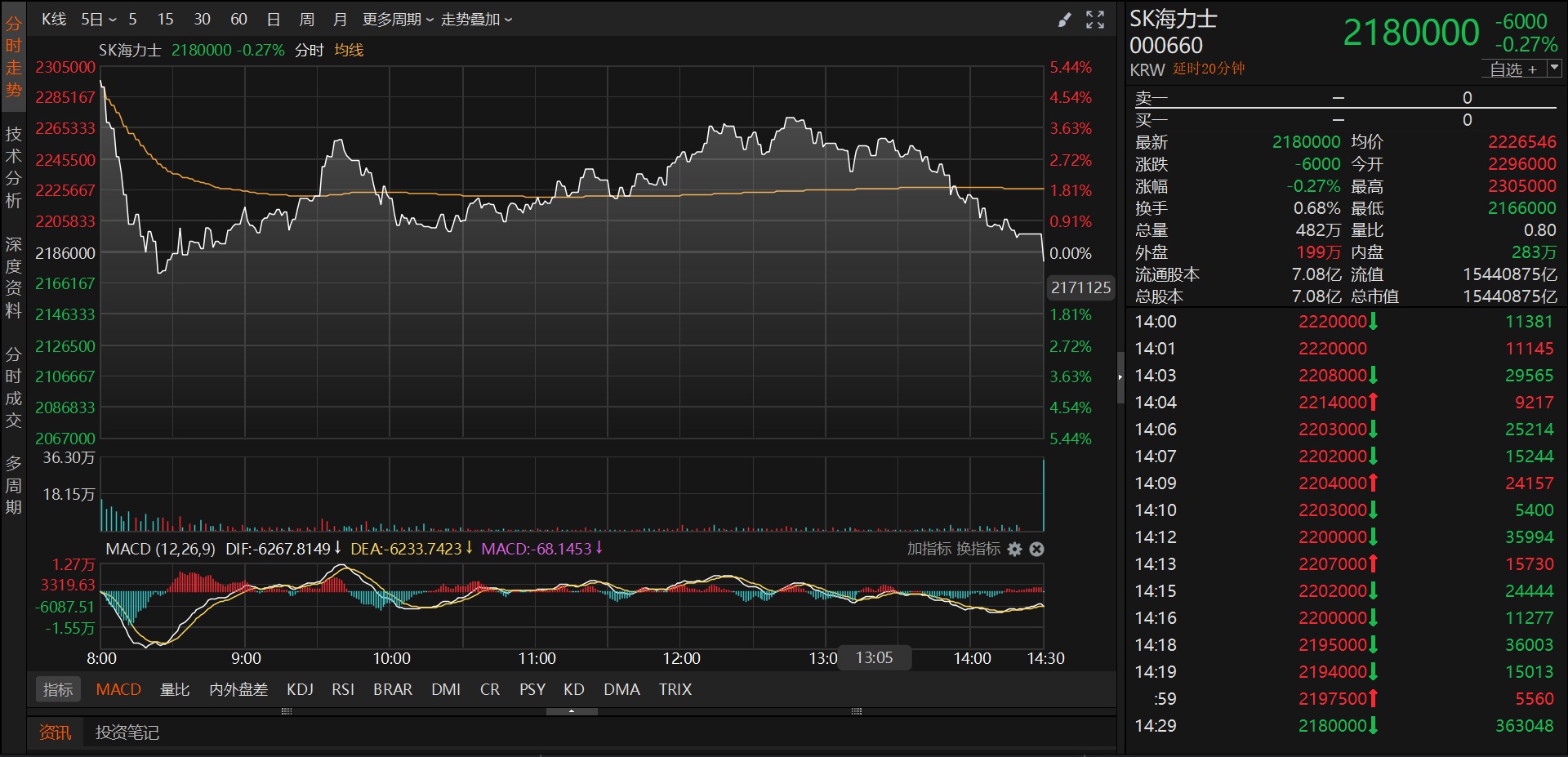Open the 技术分析 sidebar view
The image size is (1568, 757).
[x=13, y=167]
